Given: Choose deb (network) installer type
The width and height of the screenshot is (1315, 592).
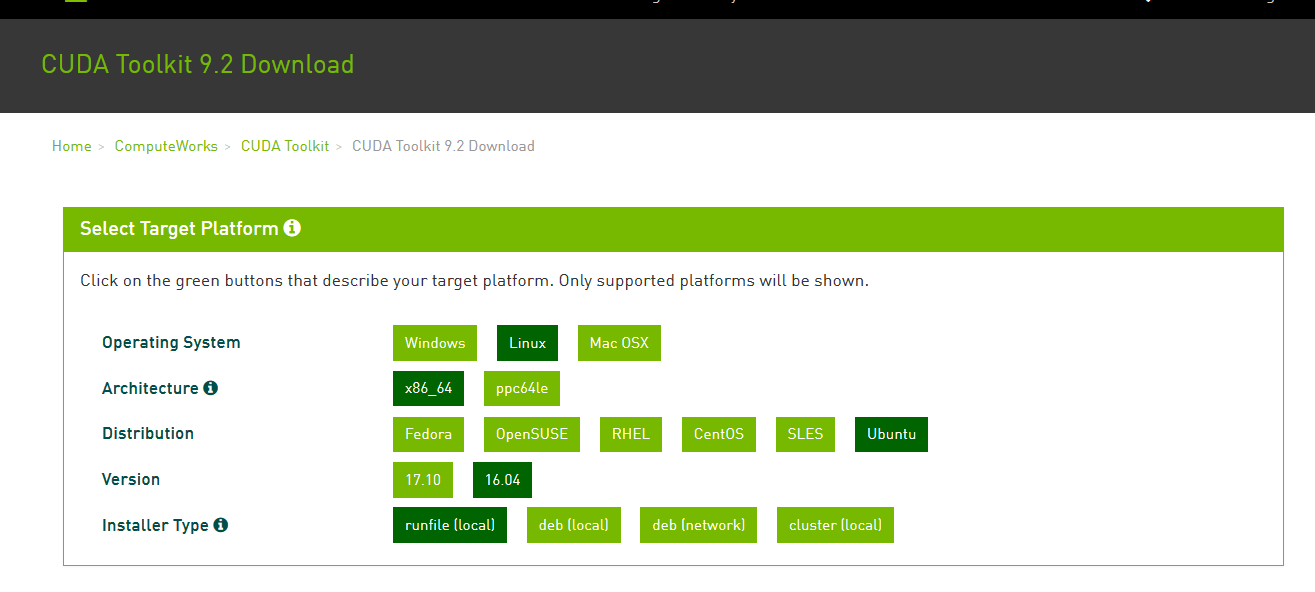Looking at the screenshot, I should pos(698,525).
